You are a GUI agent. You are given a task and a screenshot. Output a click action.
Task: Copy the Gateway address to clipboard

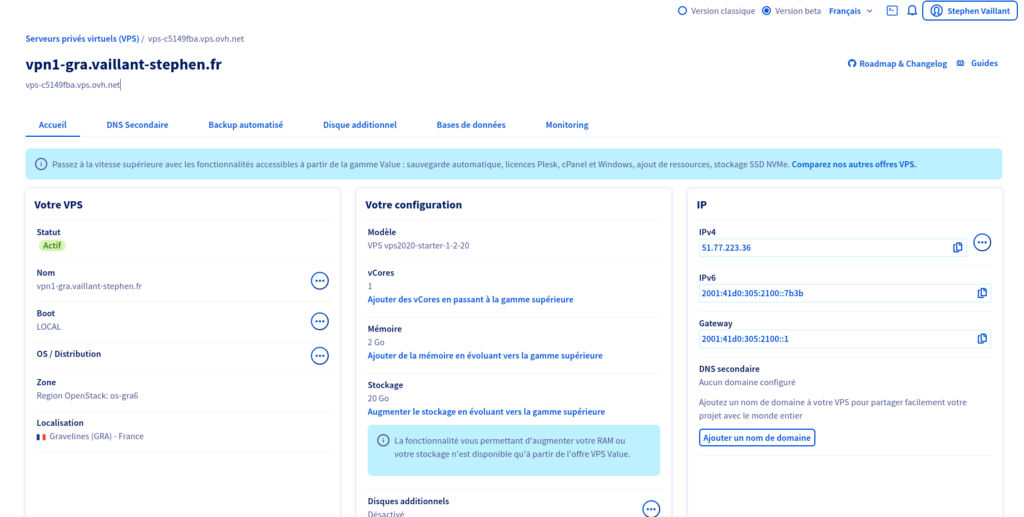(981, 339)
